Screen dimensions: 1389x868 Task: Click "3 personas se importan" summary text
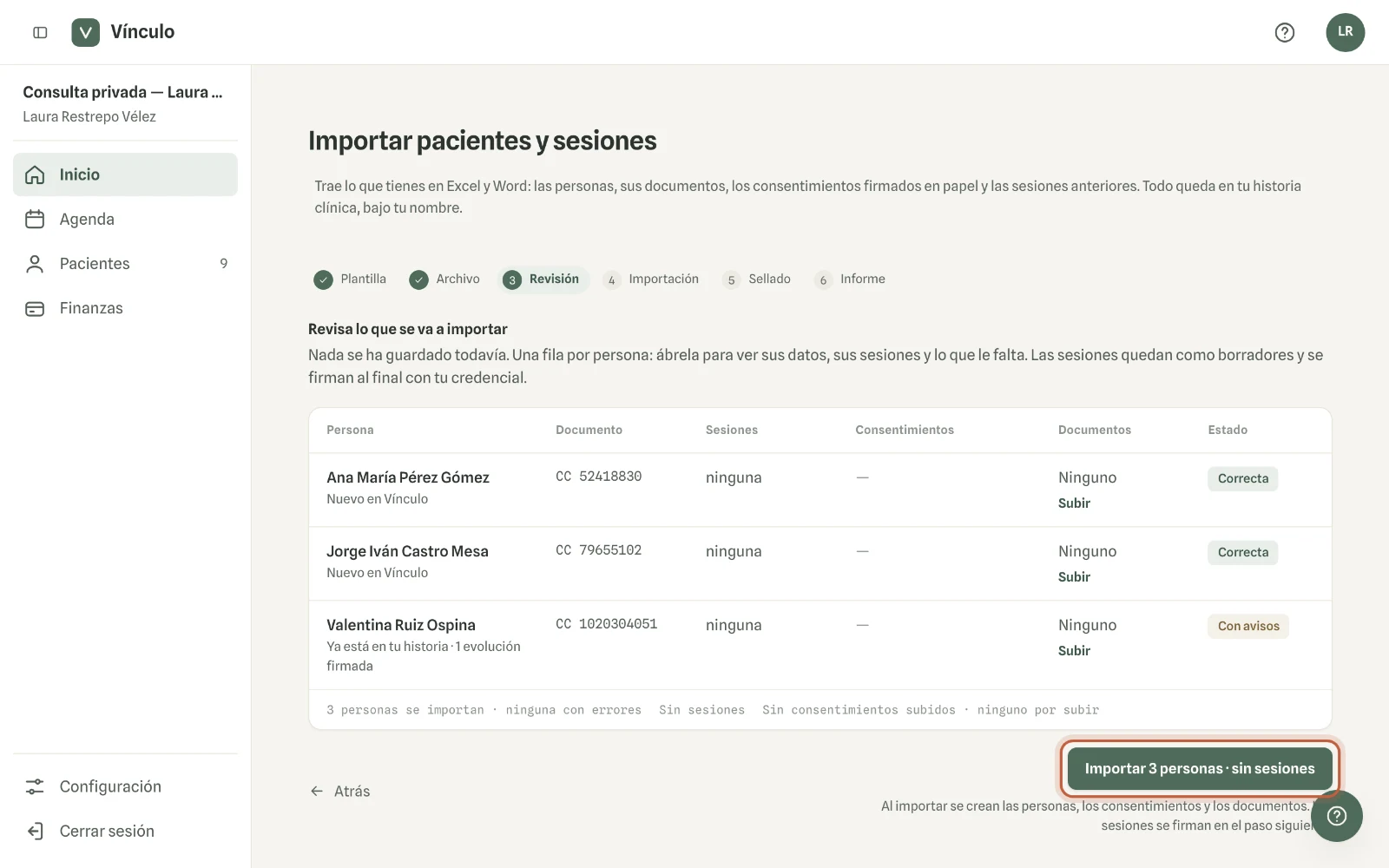tap(405, 710)
